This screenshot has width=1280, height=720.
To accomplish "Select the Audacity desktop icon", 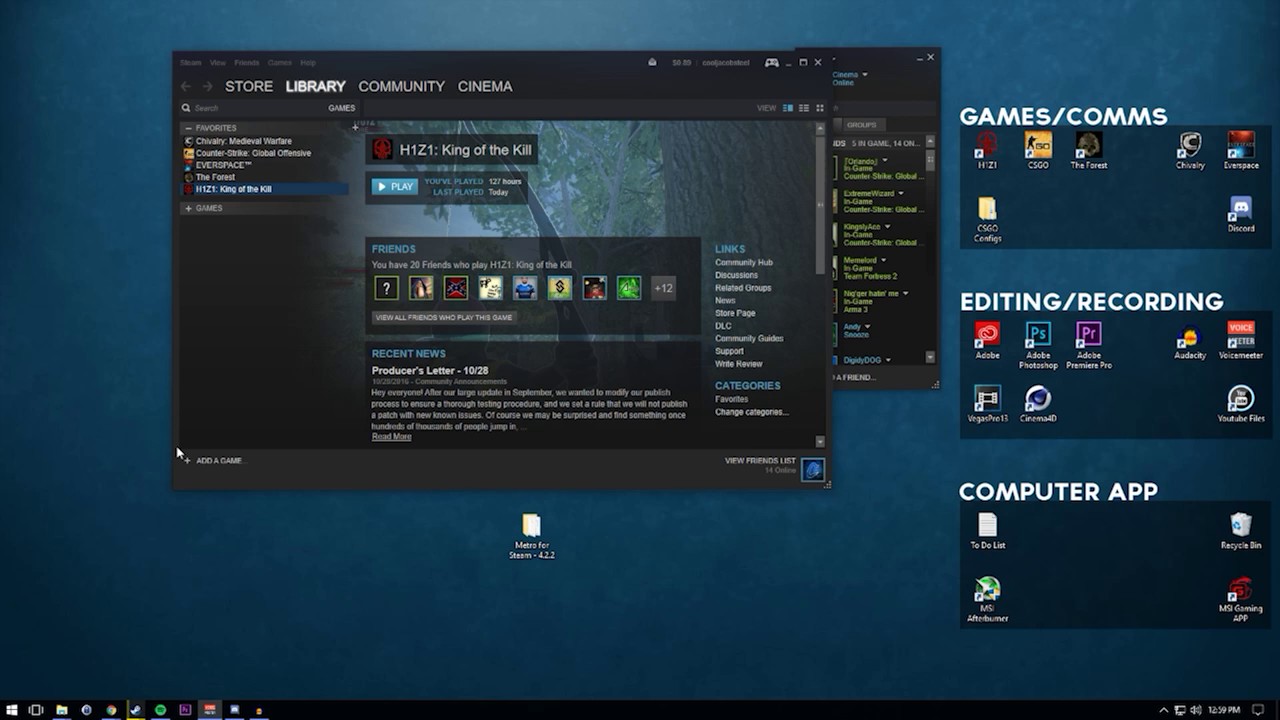I will pyautogui.click(x=1190, y=340).
